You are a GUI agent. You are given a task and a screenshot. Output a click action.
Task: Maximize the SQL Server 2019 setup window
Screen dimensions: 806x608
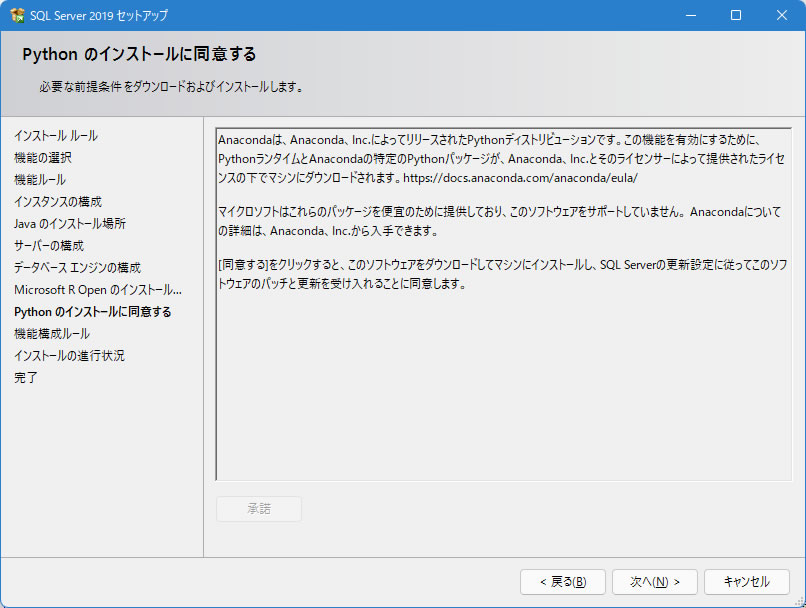(736, 16)
